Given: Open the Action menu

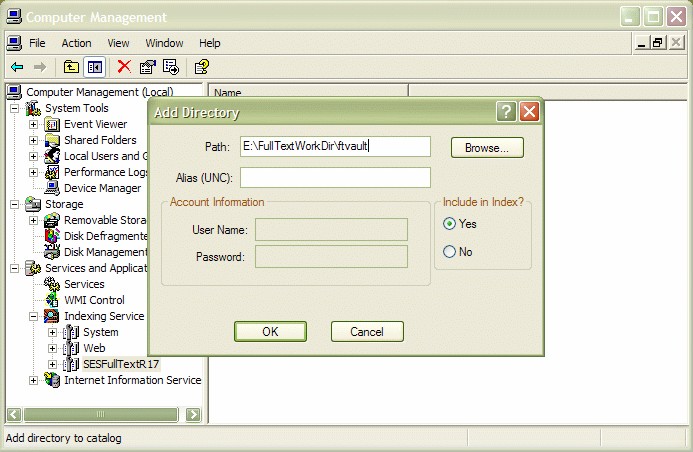Looking at the screenshot, I should tap(76, 43).
